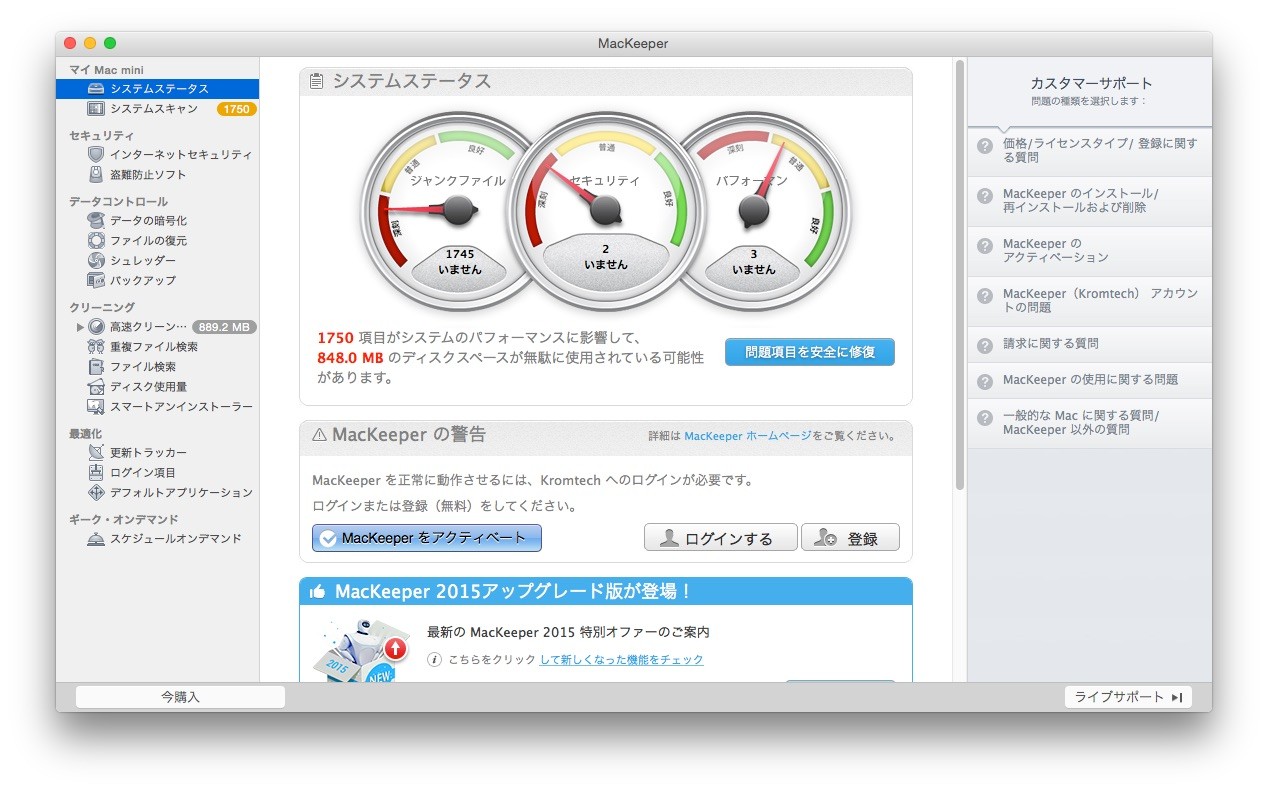Click the スマートアンインストーラー icon
This screenshot has height=792, width=1268.
(x=96, y=407)
